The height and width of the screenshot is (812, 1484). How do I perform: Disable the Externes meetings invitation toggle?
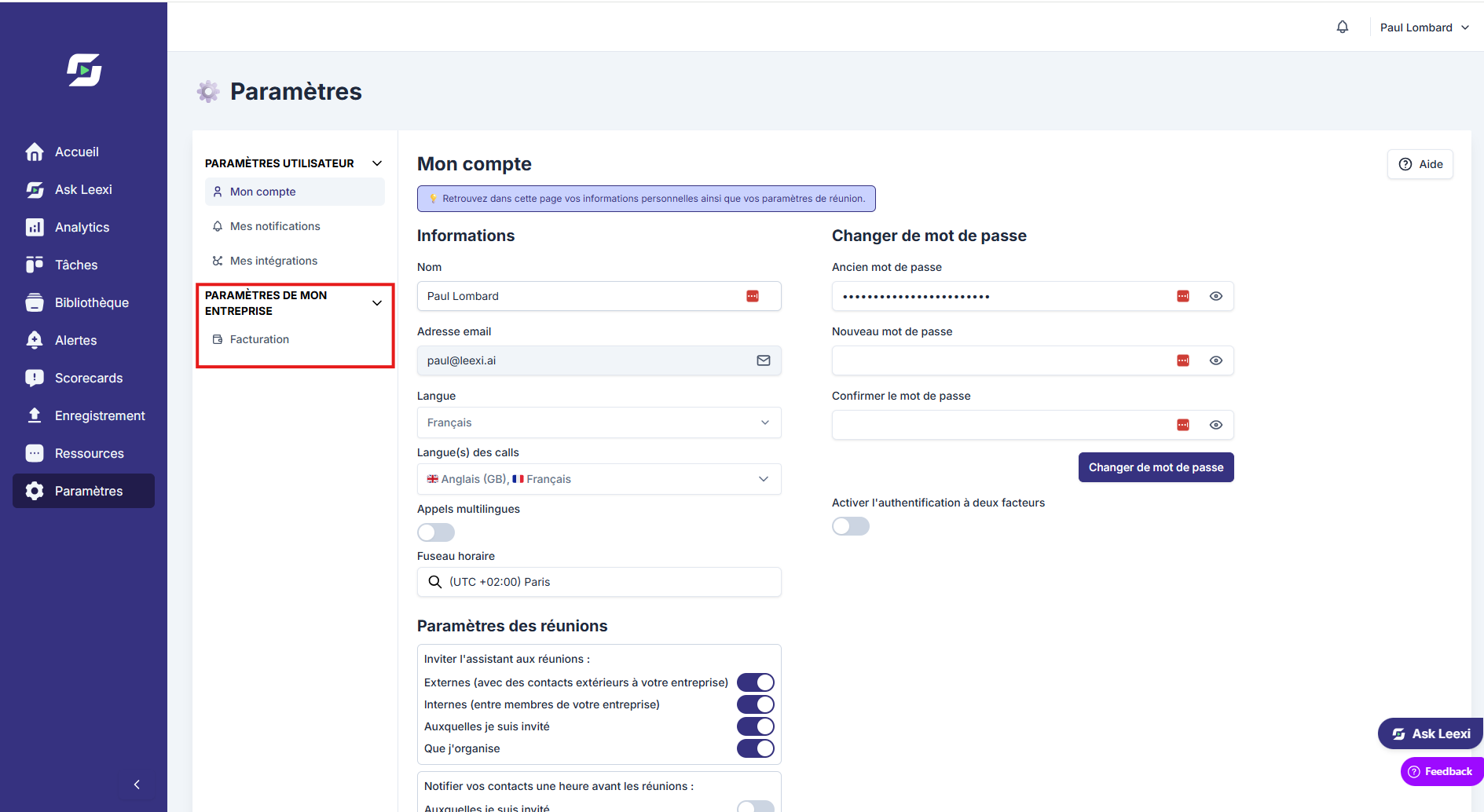756,682
